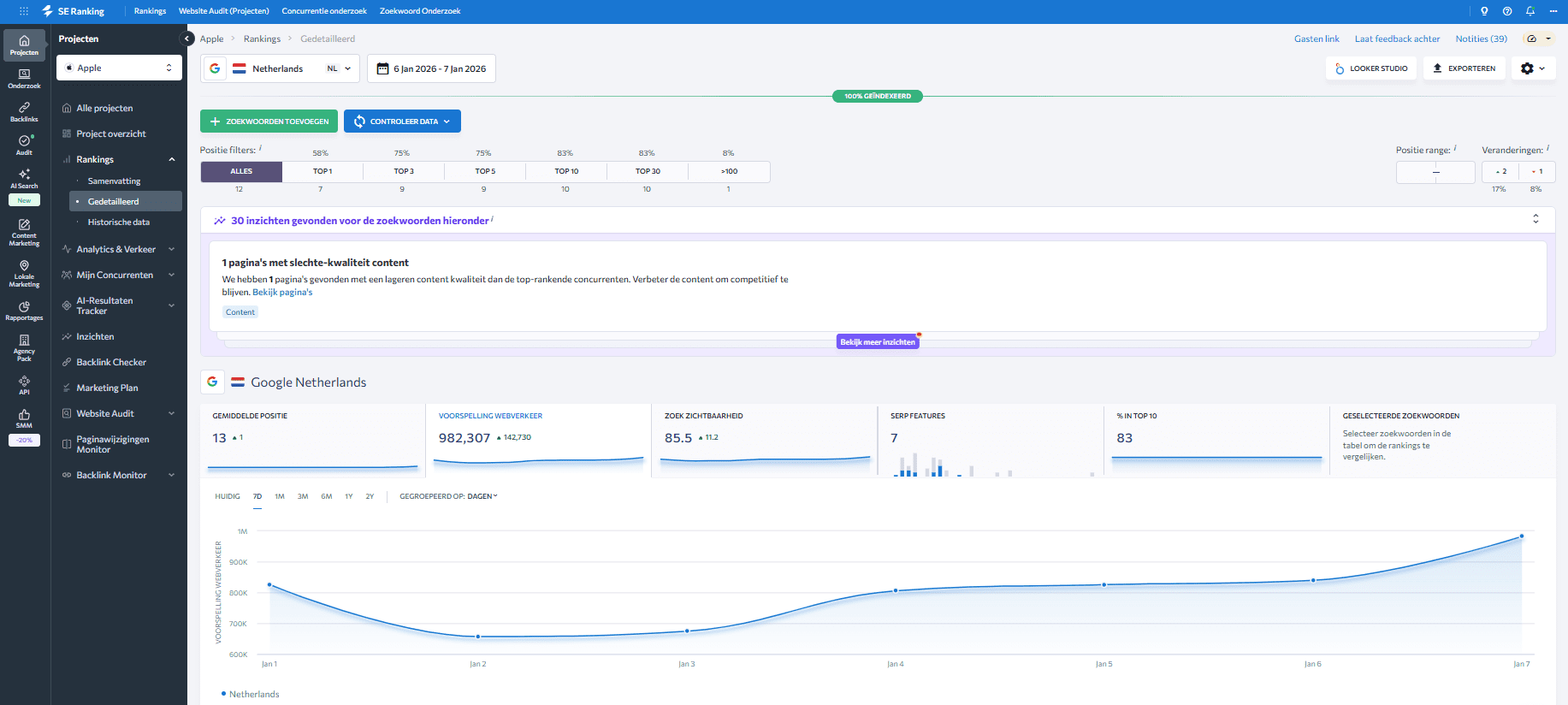Go to Historische data submenu item
The height and width of the screenshot is (705, 1568).
tap(118, 222)
